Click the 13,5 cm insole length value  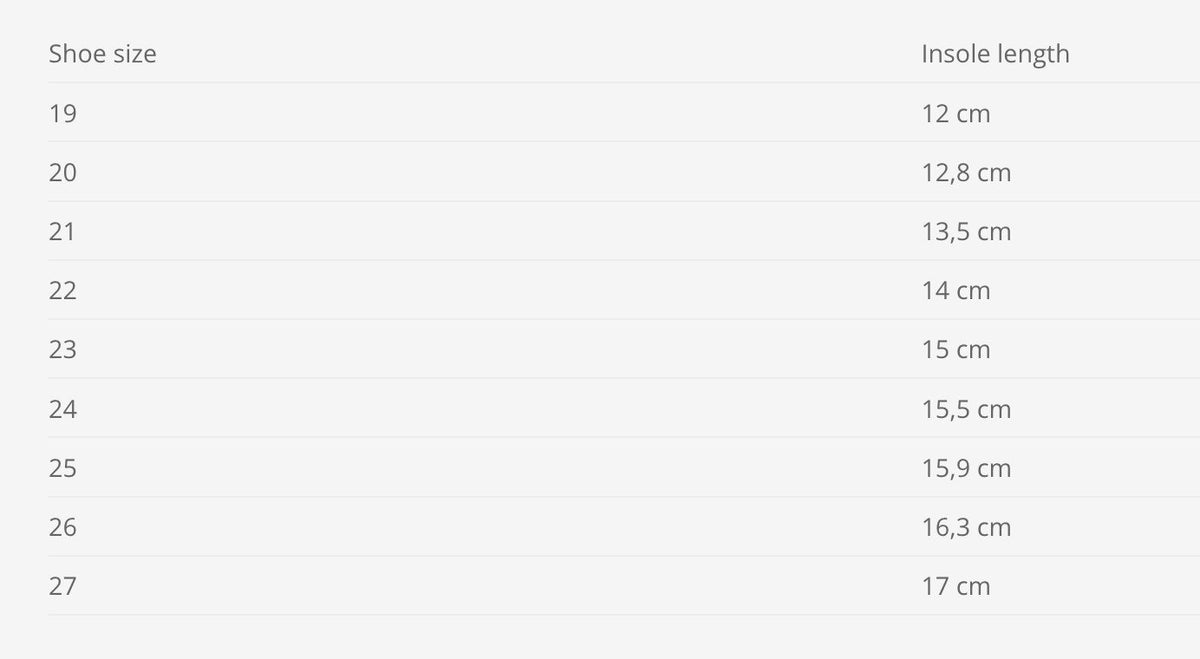966,231
